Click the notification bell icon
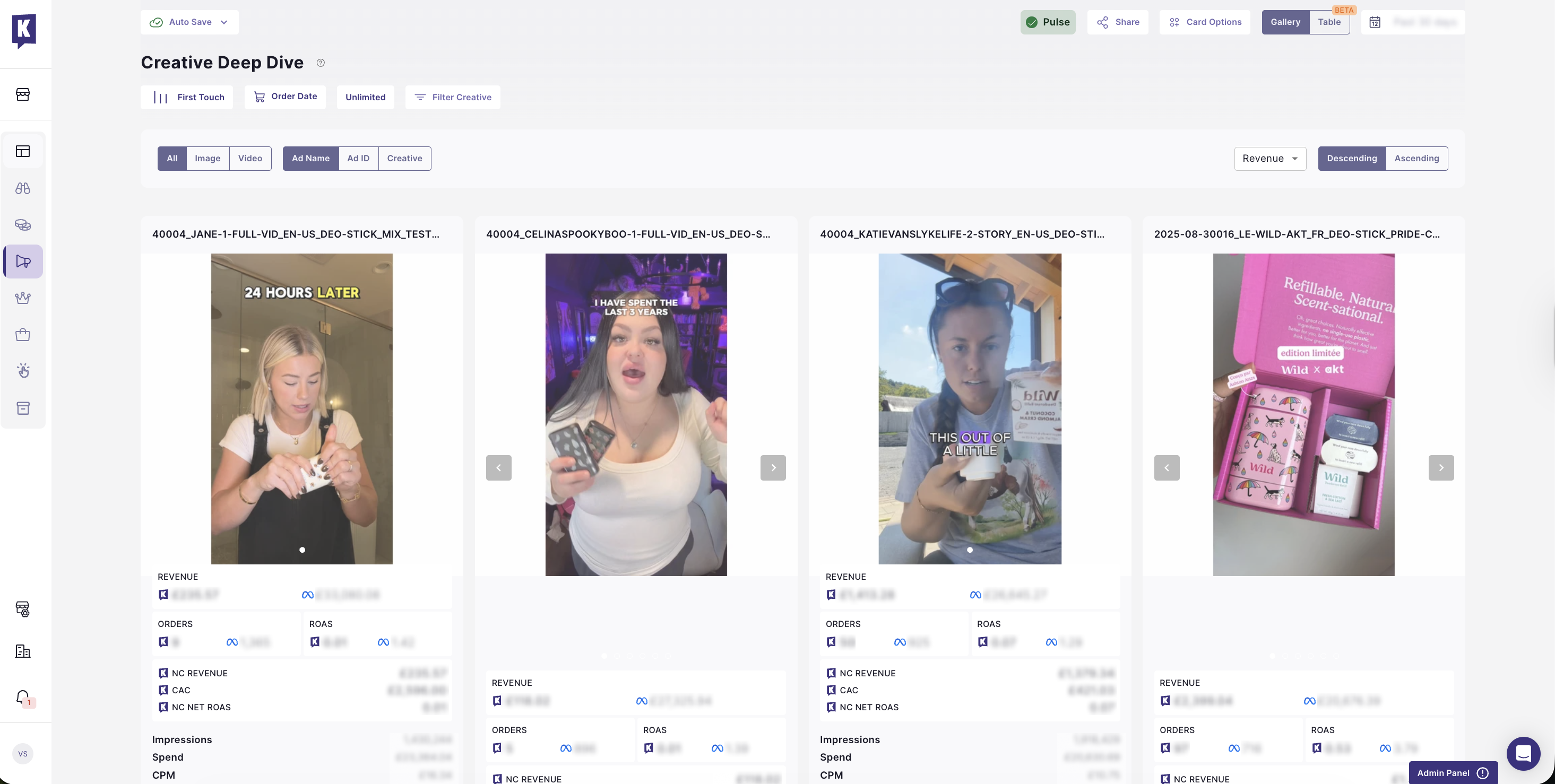 tap(23, 698)
